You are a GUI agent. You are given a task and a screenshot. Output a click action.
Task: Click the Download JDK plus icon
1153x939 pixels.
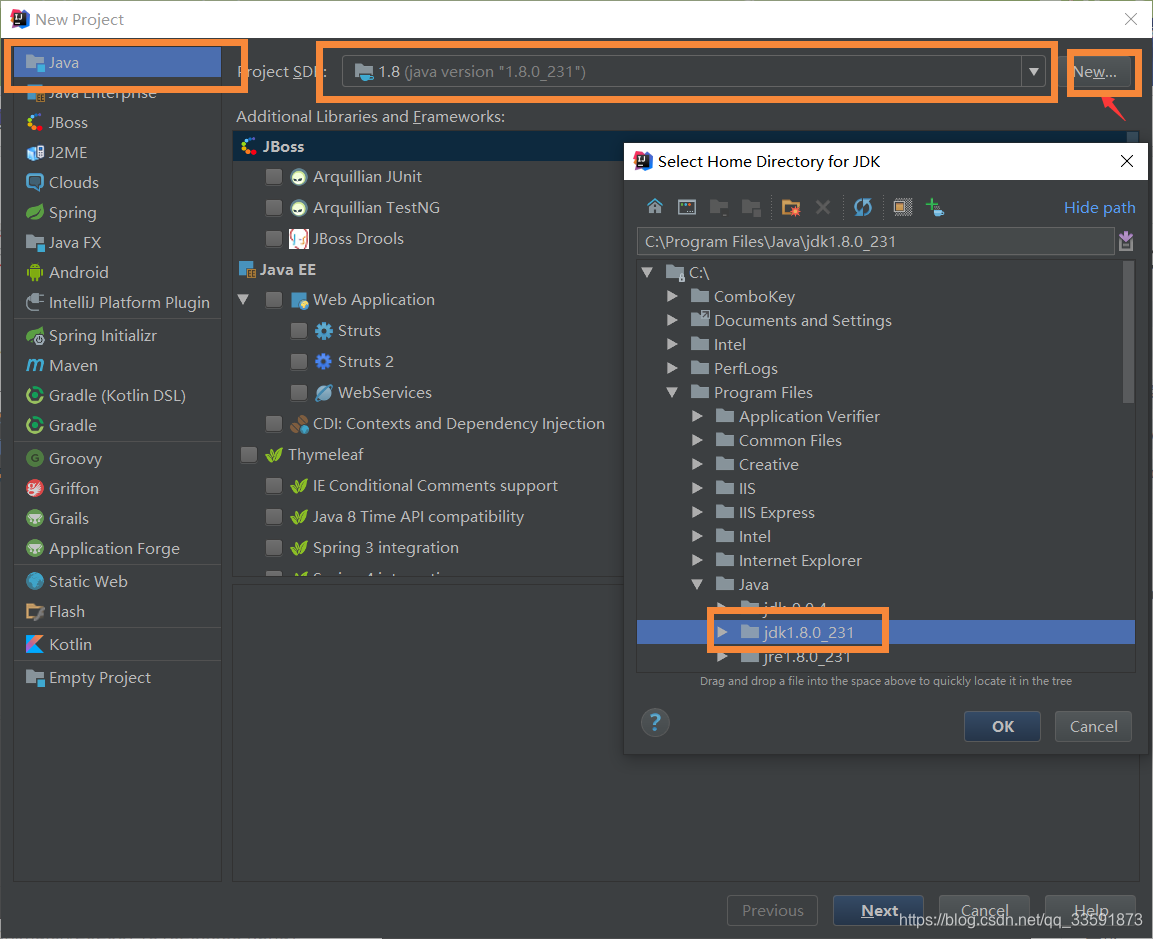(x=935, y=207)
